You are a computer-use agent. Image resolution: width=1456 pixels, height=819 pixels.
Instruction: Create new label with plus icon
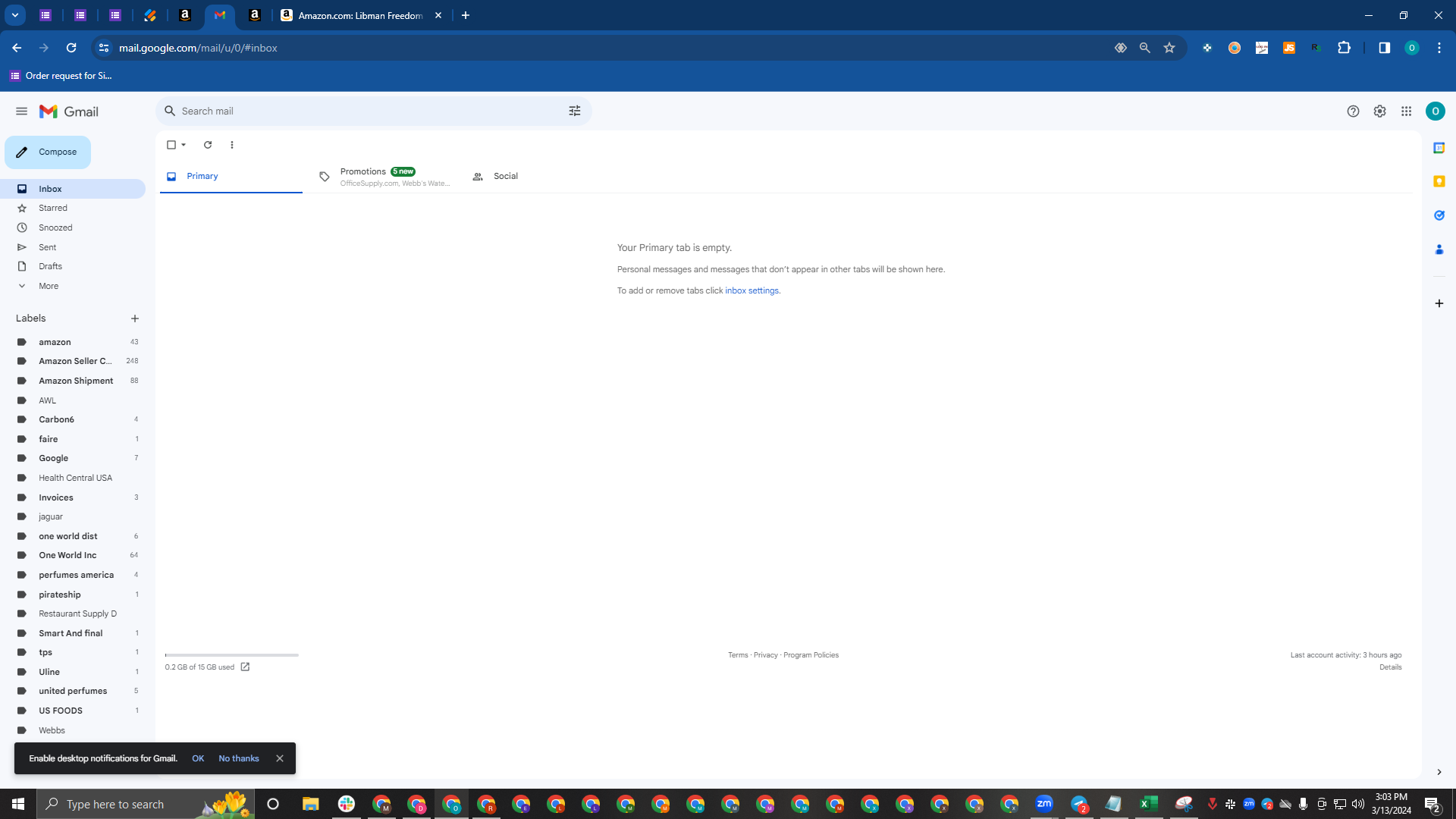(135, 318)
